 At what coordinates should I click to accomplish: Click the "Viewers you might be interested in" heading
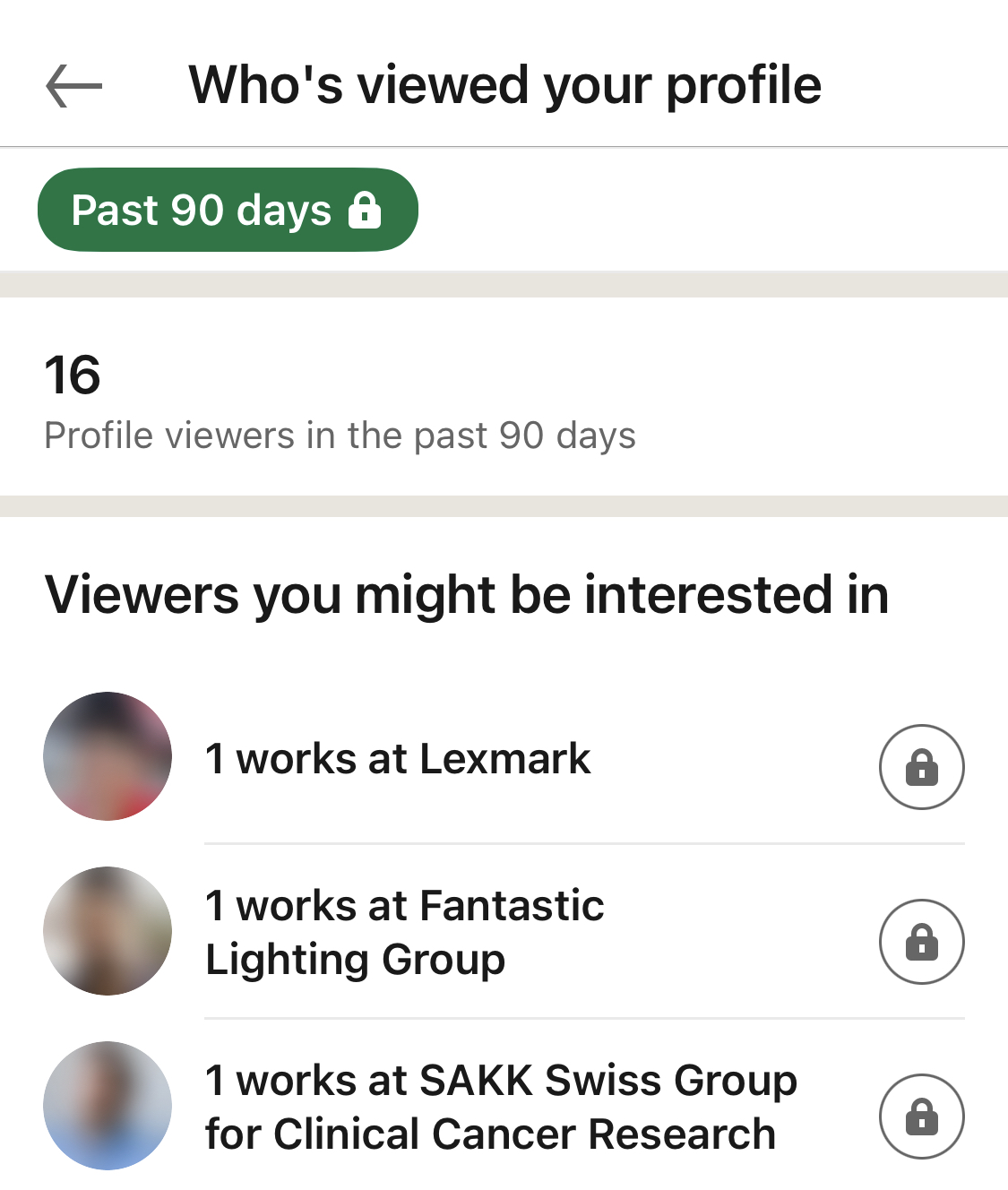click(x=467, y=595)
